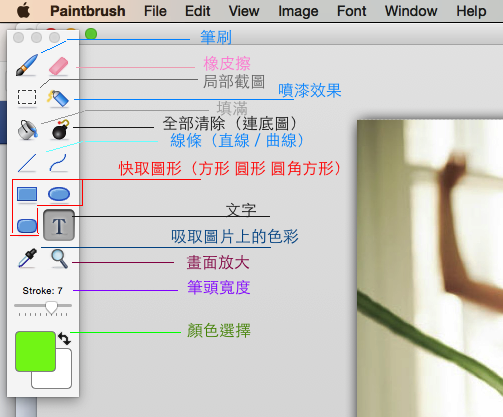The width and height of the screenshot is (503, 417).
Task: Select the pink Eraser tool
Action: pyautogui.click(x=59, y=66)
